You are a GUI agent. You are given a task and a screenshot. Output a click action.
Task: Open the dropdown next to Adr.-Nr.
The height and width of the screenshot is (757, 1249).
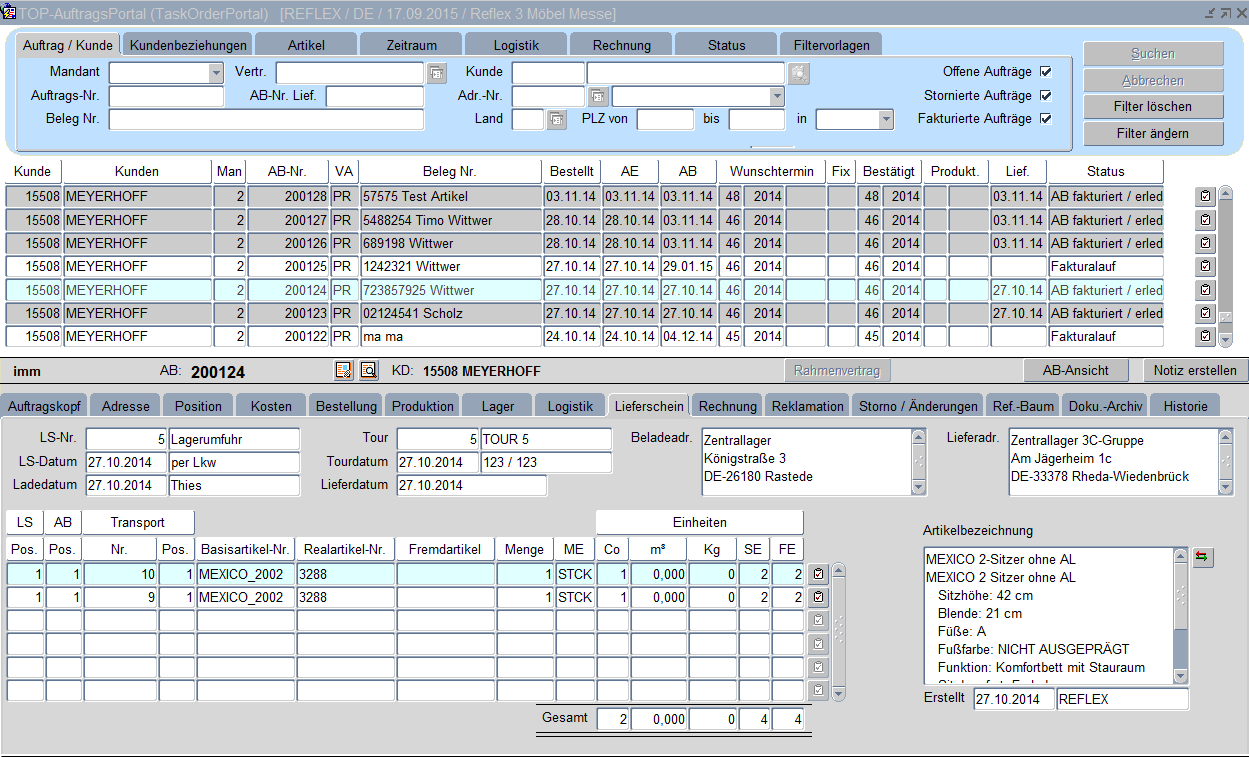776,96
